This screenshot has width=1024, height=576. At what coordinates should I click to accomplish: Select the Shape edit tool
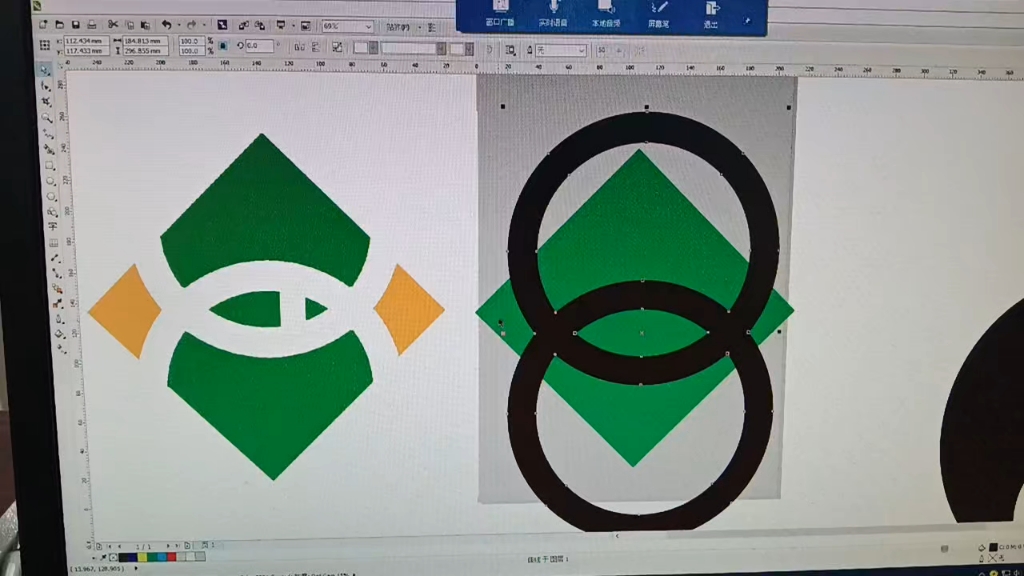click(46, 86)
